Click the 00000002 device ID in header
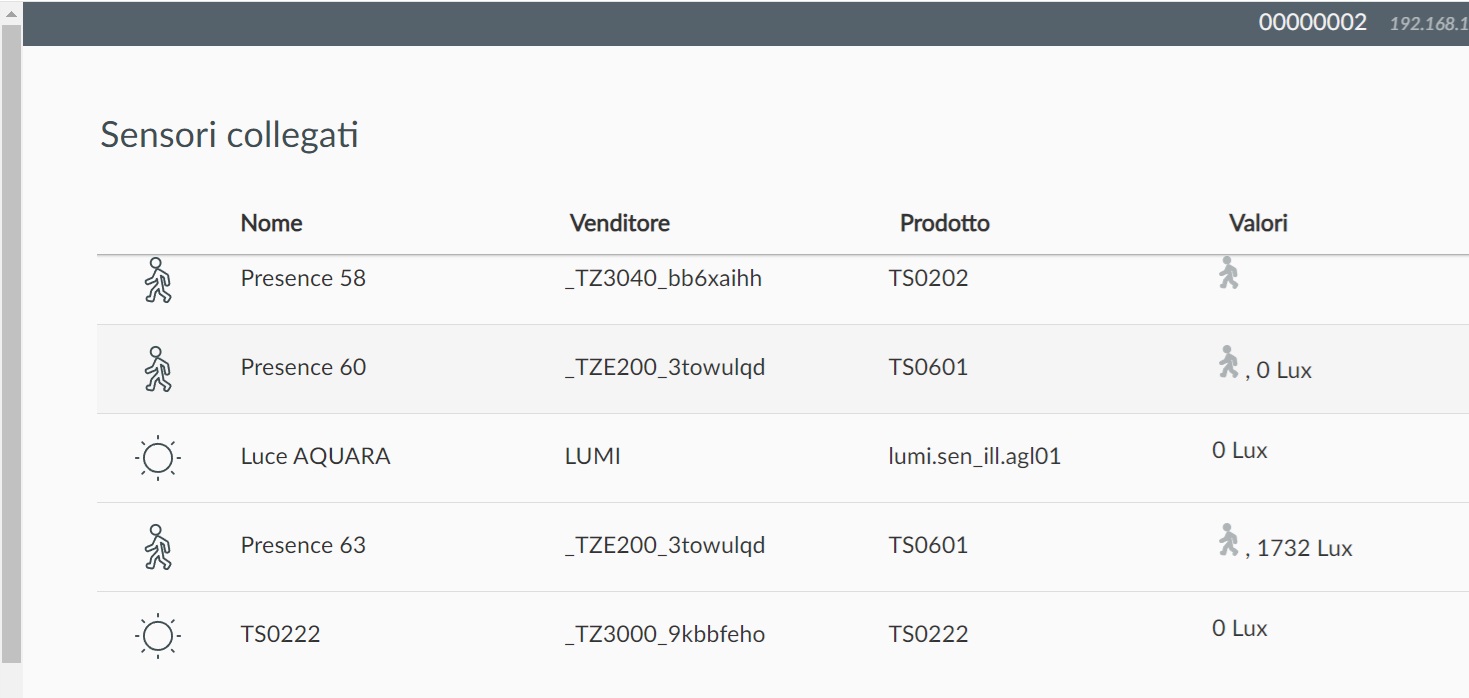This screenshot has height=698, width=1469. click(1312, 22)
